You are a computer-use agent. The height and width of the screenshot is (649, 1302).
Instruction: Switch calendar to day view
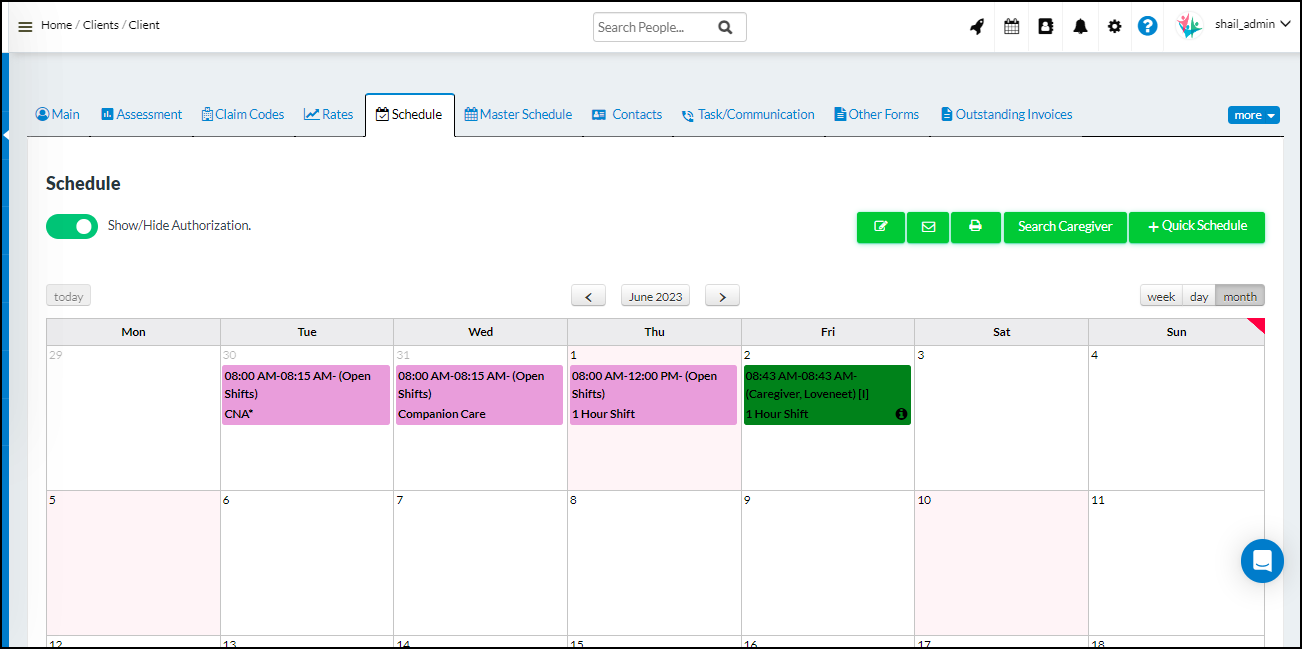click(1199, 296)
